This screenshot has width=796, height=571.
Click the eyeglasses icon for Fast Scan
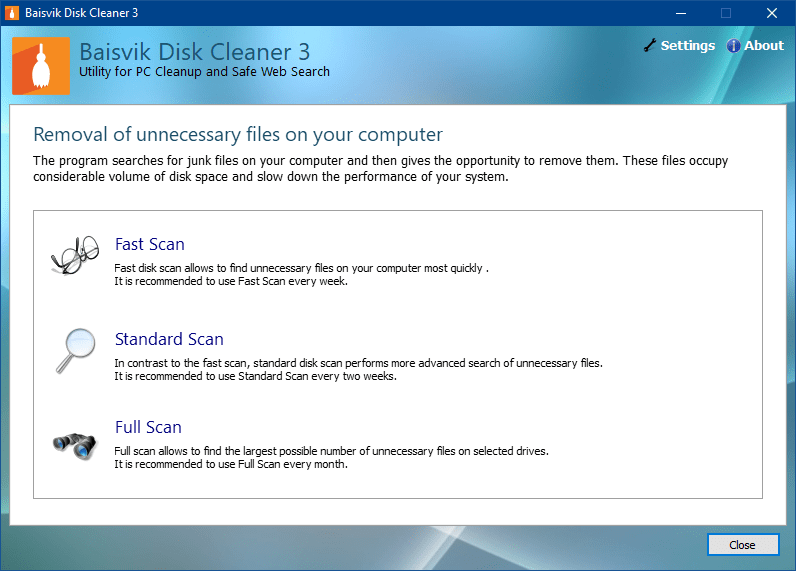pyautogui.click(x=75, y=255)
